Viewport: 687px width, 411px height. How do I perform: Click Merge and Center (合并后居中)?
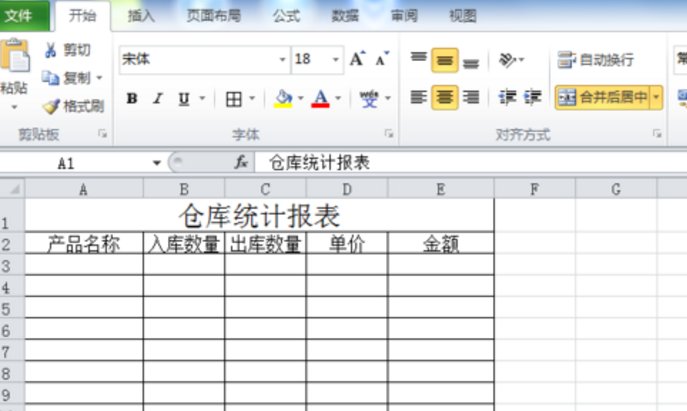[x=604, y=97]
